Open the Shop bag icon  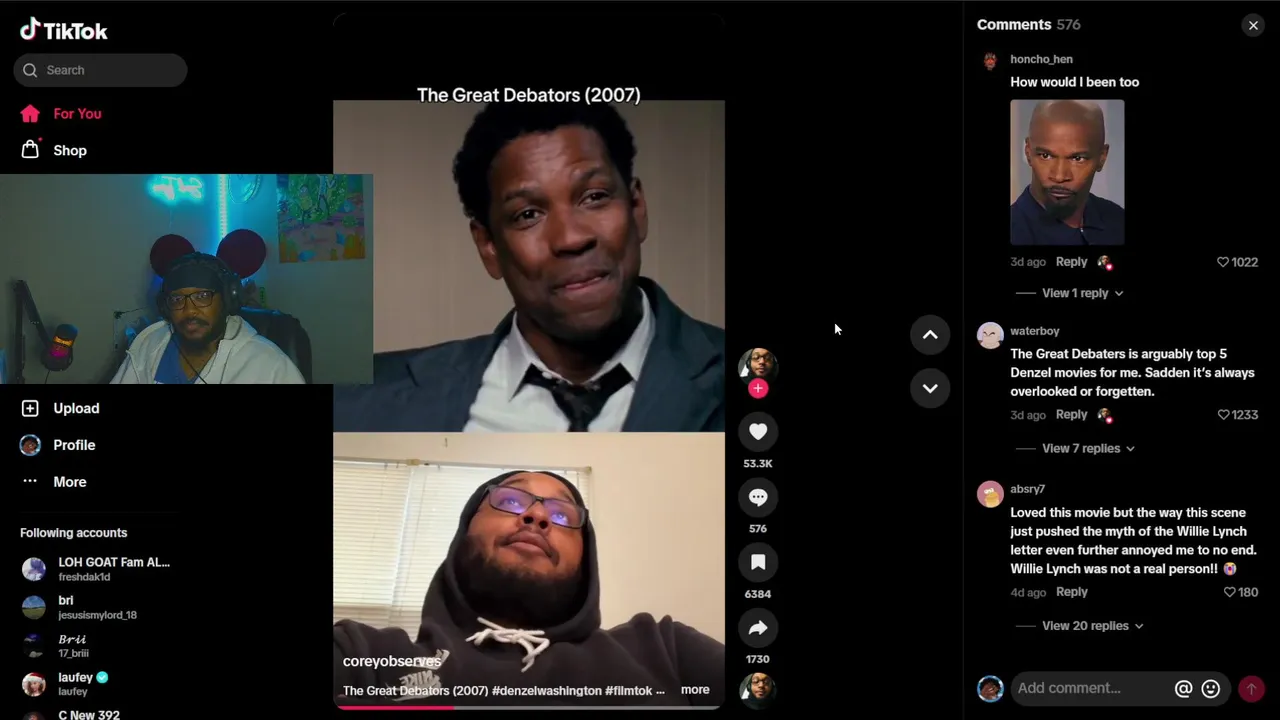30,150
